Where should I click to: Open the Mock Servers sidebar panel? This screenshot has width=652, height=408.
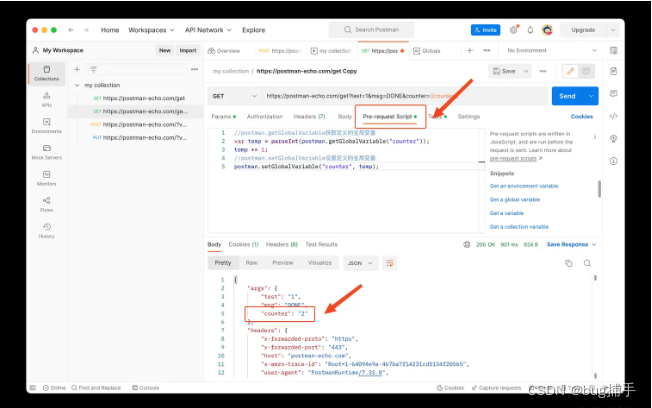[47, 152]
